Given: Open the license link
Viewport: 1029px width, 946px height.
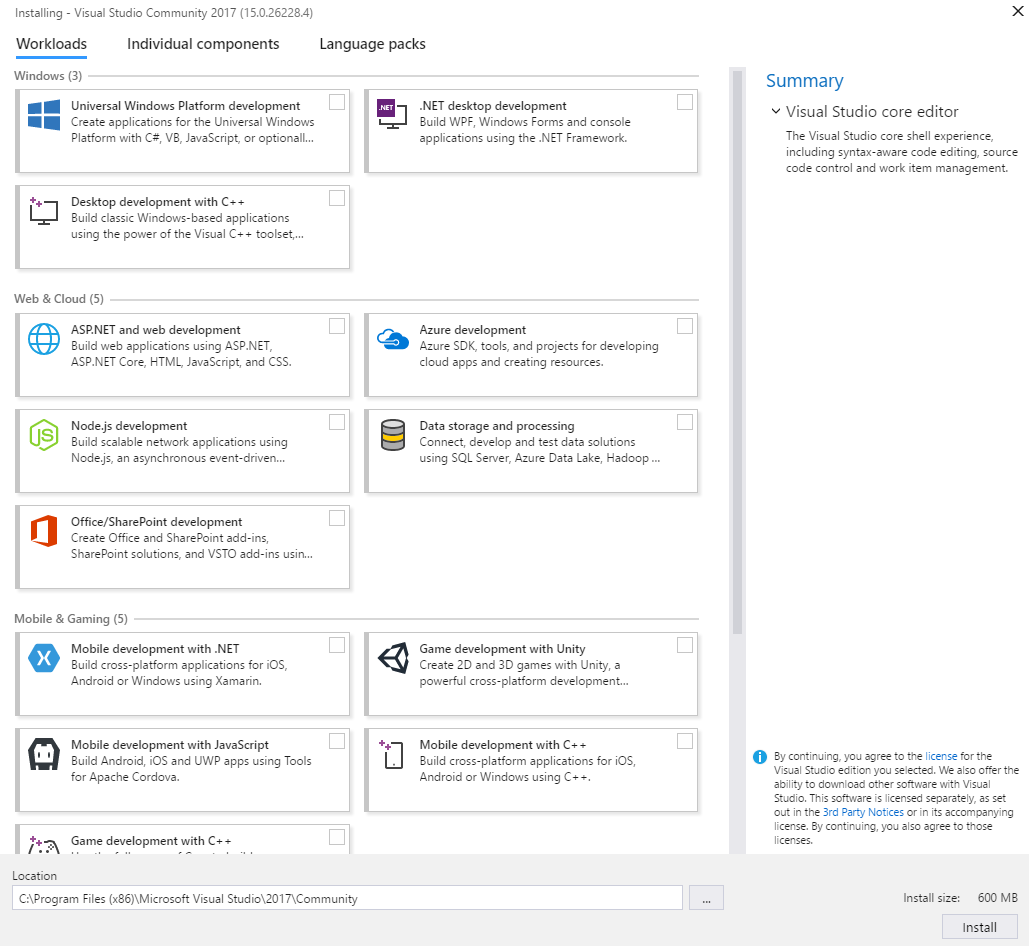Looking at the screenshot, I should click(941, 756).
